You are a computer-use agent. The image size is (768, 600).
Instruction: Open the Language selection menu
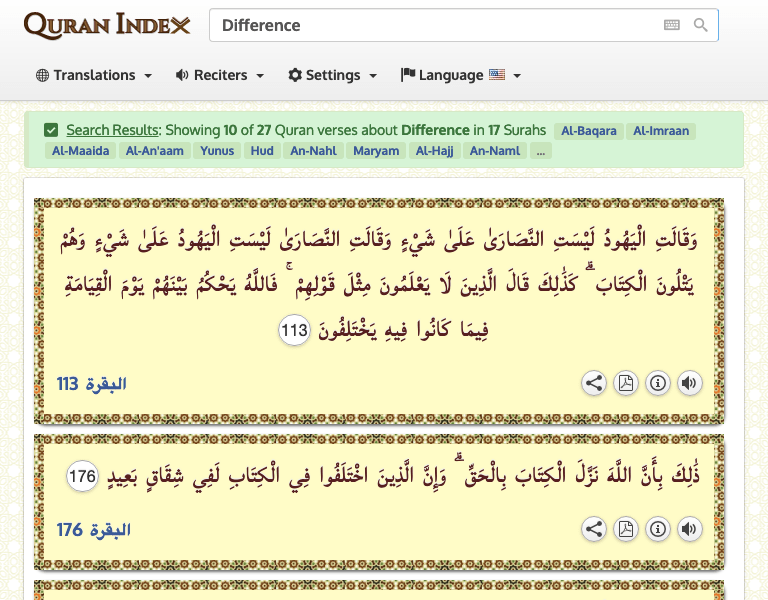click(461, 75)
